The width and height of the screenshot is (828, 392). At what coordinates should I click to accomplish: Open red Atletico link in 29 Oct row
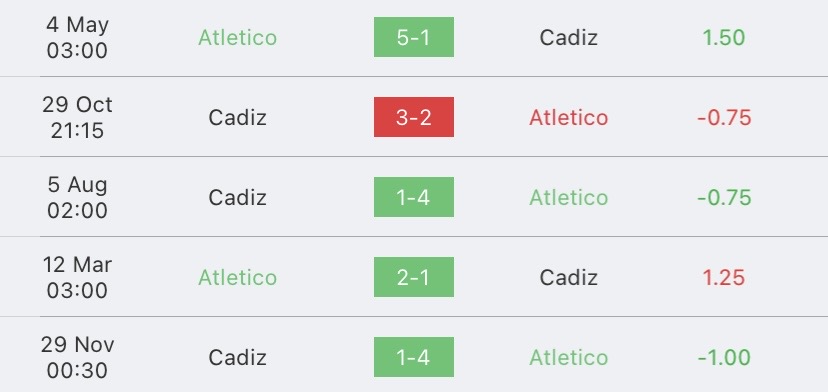pyautogui.click(x=569, y=117)
